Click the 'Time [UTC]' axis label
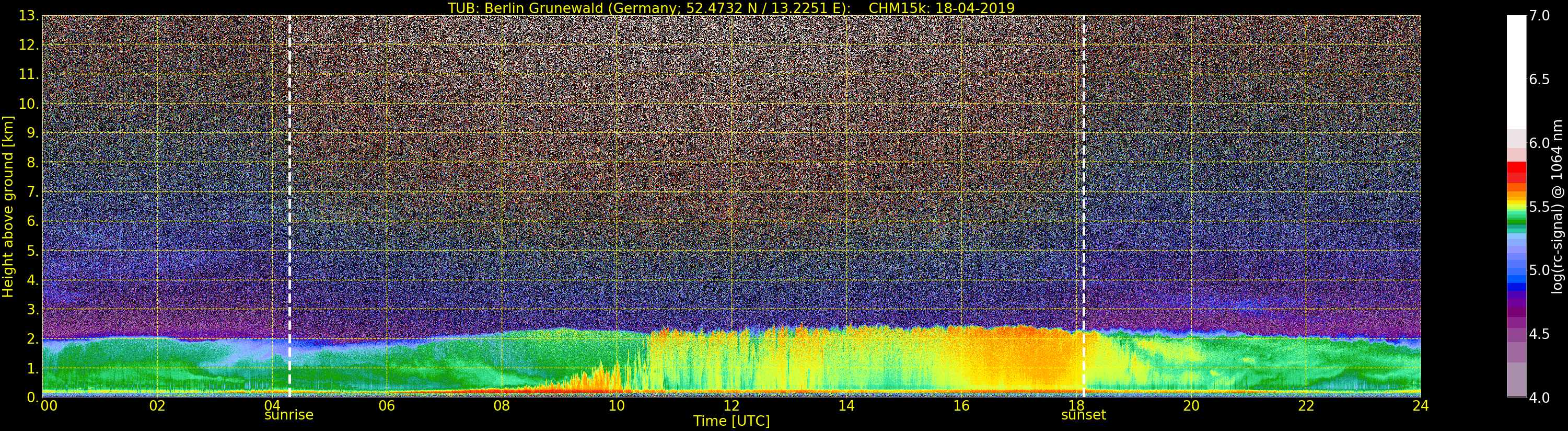1568x431 pixels. 731,421
